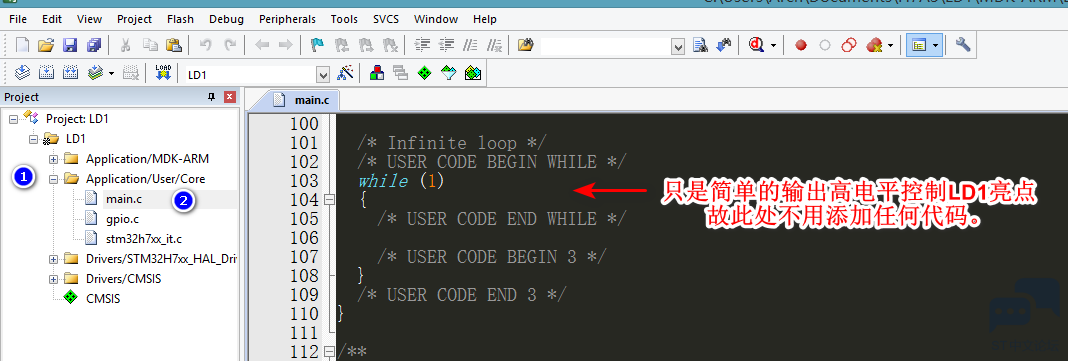This screenshot has height=361, width=1068.
Task: Click Manage Run-Time Environment green diamond icon
Action: tap(424, 73)
